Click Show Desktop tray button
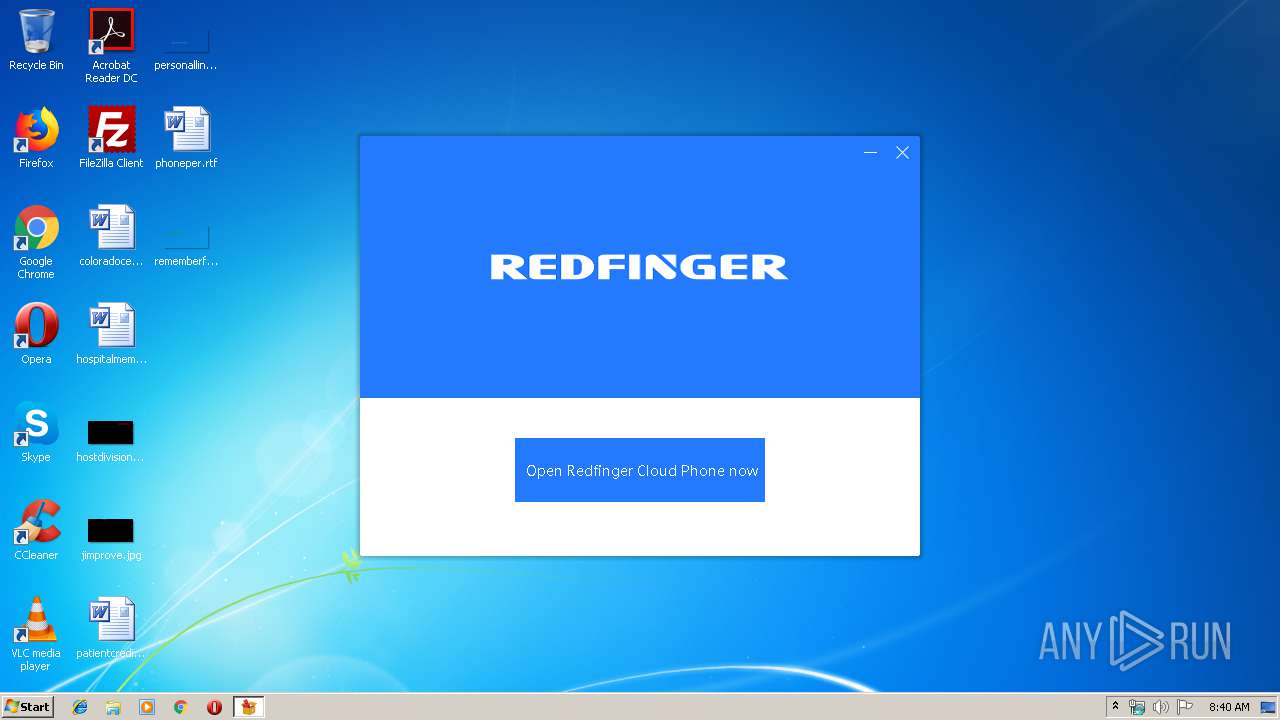Image resolution: width=1280 pixels, height=720 pixels. click(1269, 707)
